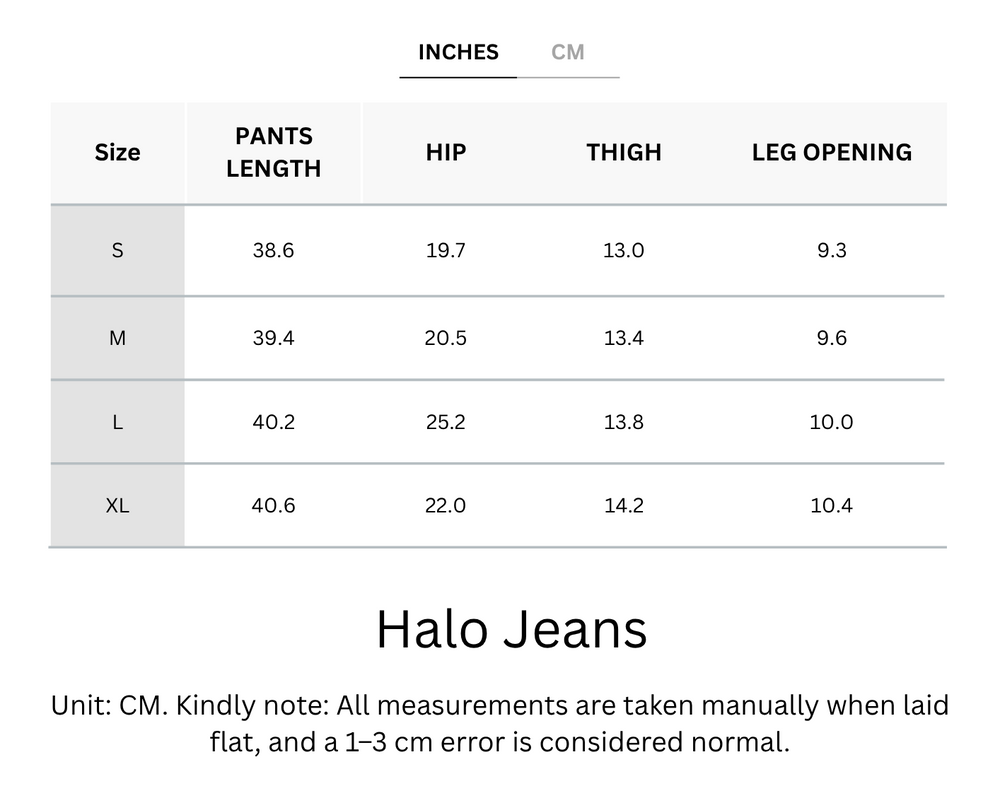The height and width of the screenshot is (798, 1000).
Task: Select the PANTS LENGTH column header
Action: pyautogui.click(x=273, y=152)
